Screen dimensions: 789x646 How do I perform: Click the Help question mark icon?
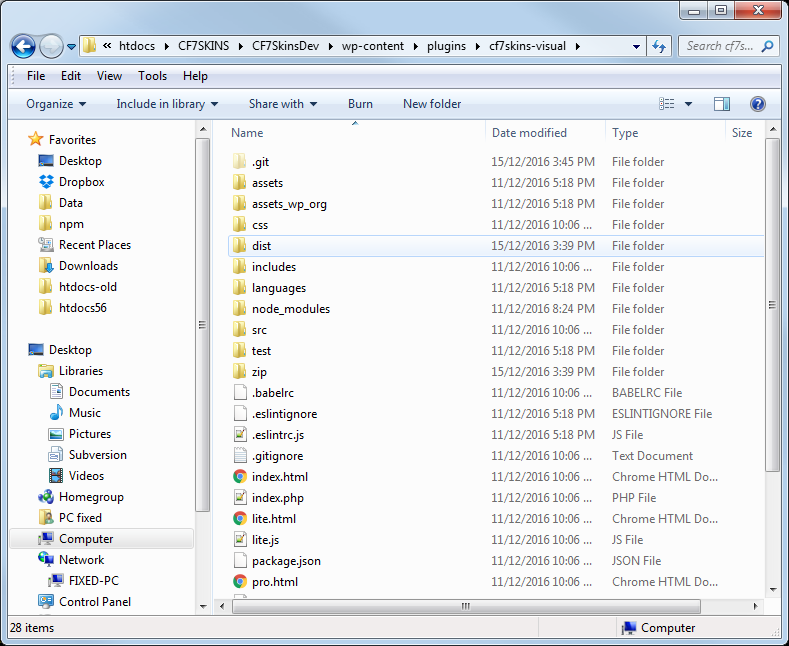tap(757, 104)
